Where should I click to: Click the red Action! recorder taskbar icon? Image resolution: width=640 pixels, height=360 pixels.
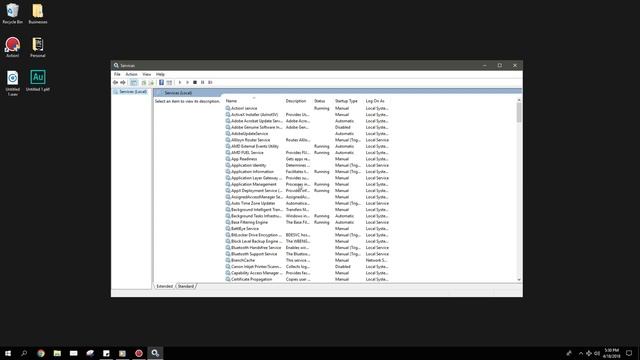point(139,353)
